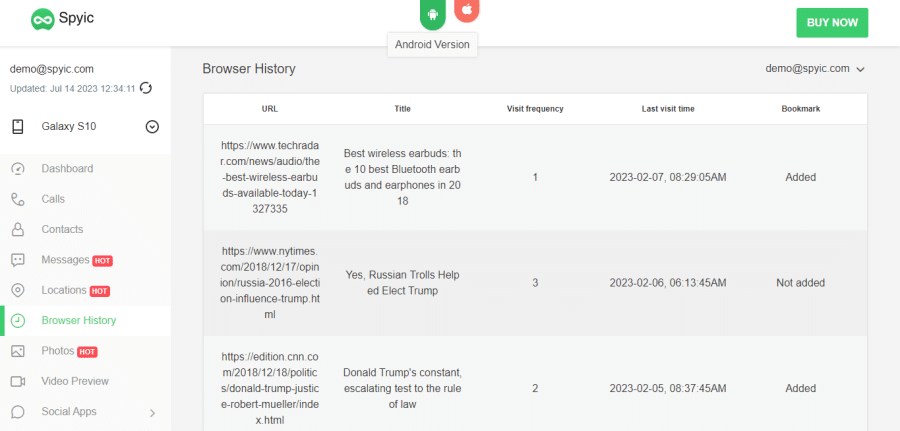Click the 'Yes, Russian Trolls Helped Elect Trump' title

click(x=402, y=283)
